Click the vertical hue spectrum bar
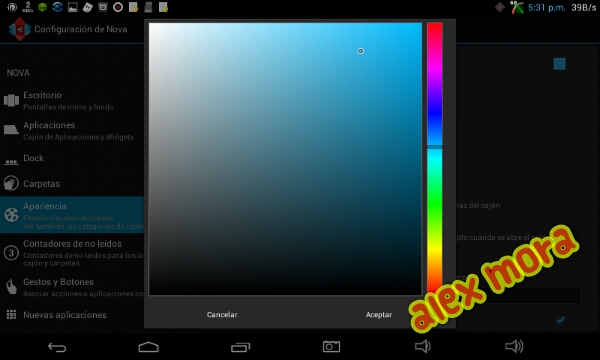Screen dimensions: 600x360 (435, 158)
